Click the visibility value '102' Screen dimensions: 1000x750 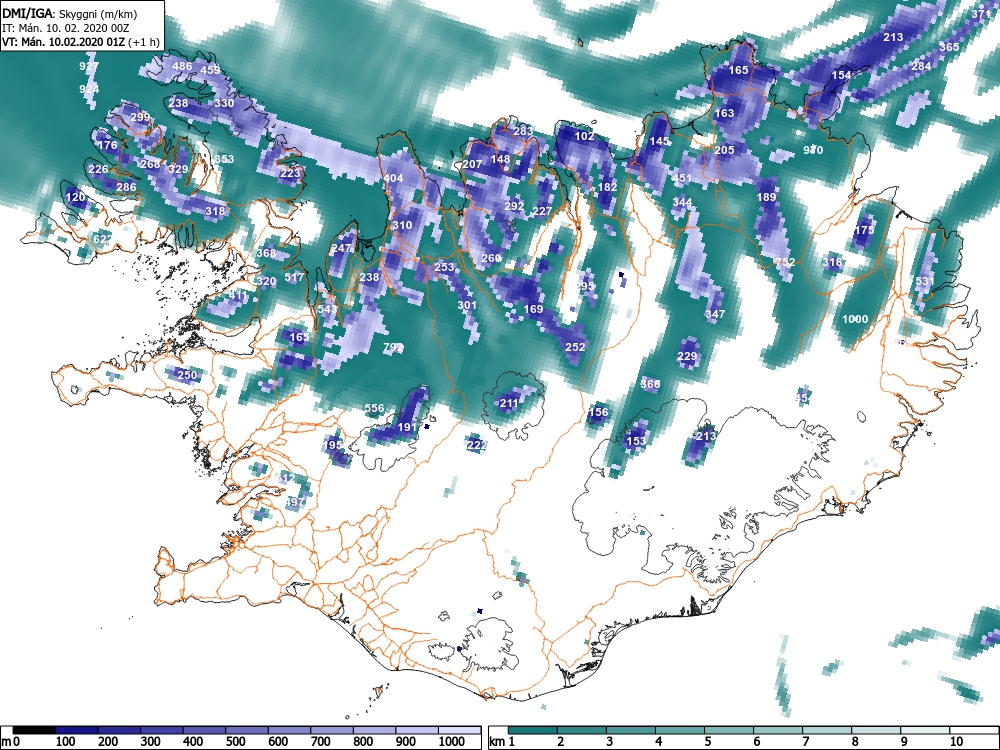pyautogui.click(x=584, y=136)
